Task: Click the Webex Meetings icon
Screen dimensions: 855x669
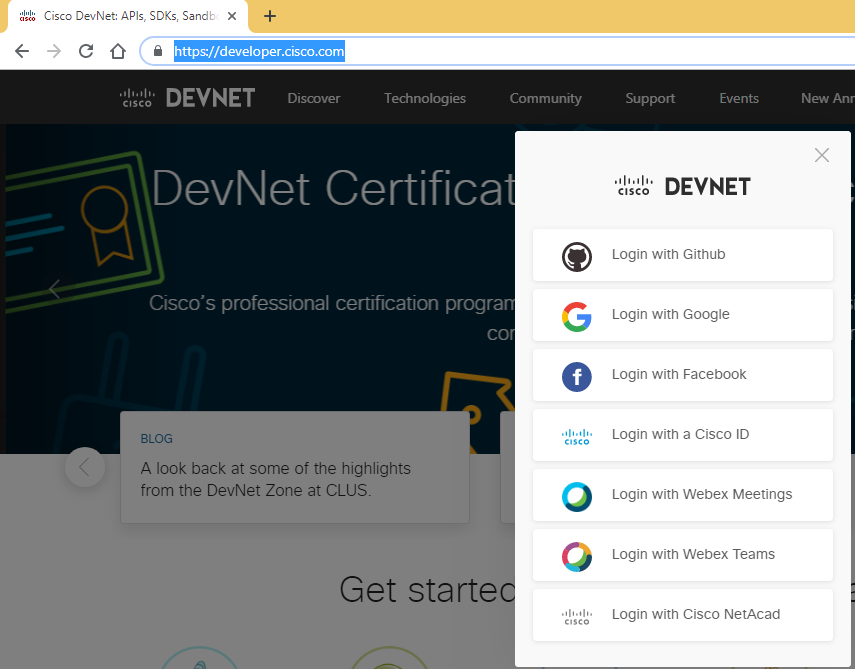Action: [577, 497]
